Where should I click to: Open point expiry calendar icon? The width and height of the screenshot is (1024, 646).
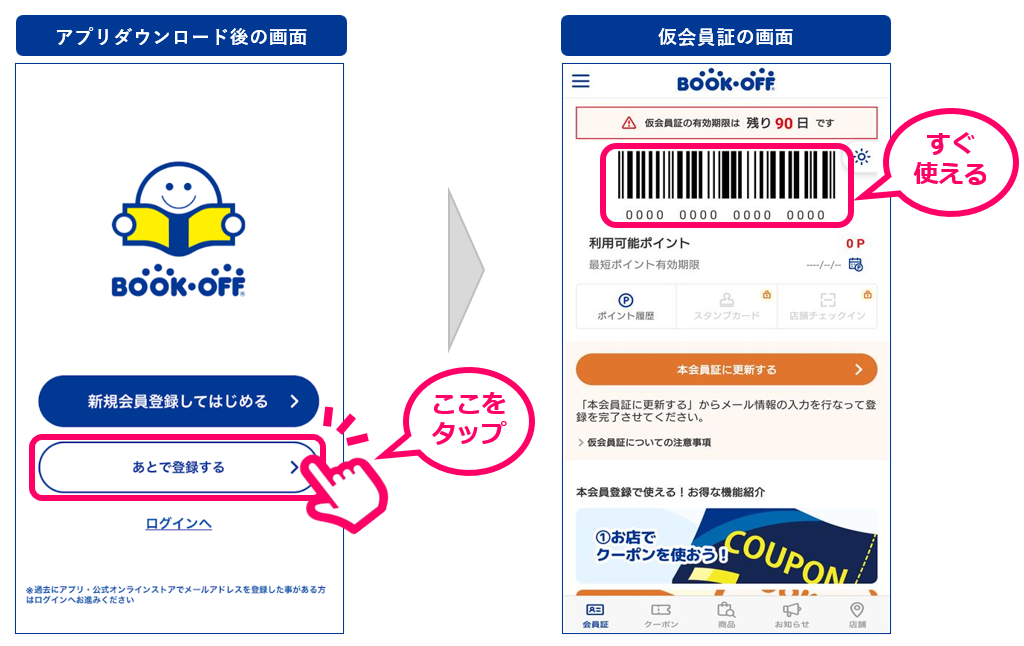[x=856, y=265]
